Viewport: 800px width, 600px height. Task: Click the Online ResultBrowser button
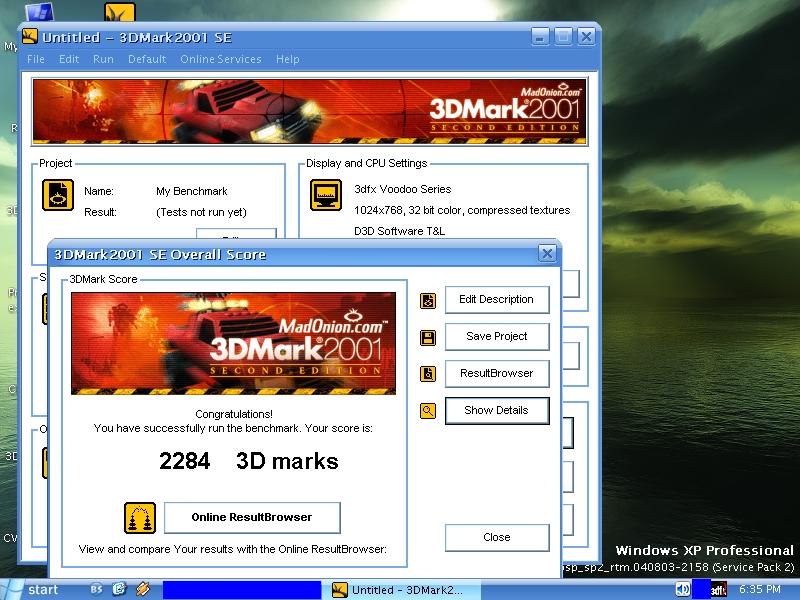point(252,517)
